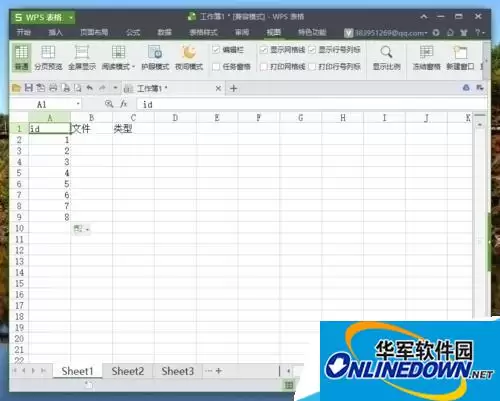Enable Full Screen display (全屏显示)
500x401 pixels.
(x=82, y=57)
